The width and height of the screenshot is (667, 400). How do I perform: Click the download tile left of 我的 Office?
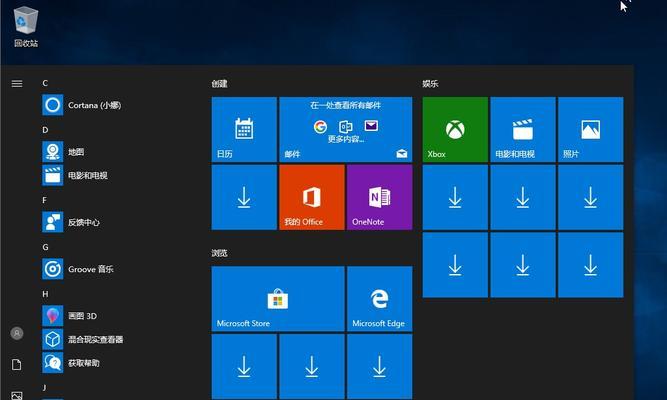244,197
